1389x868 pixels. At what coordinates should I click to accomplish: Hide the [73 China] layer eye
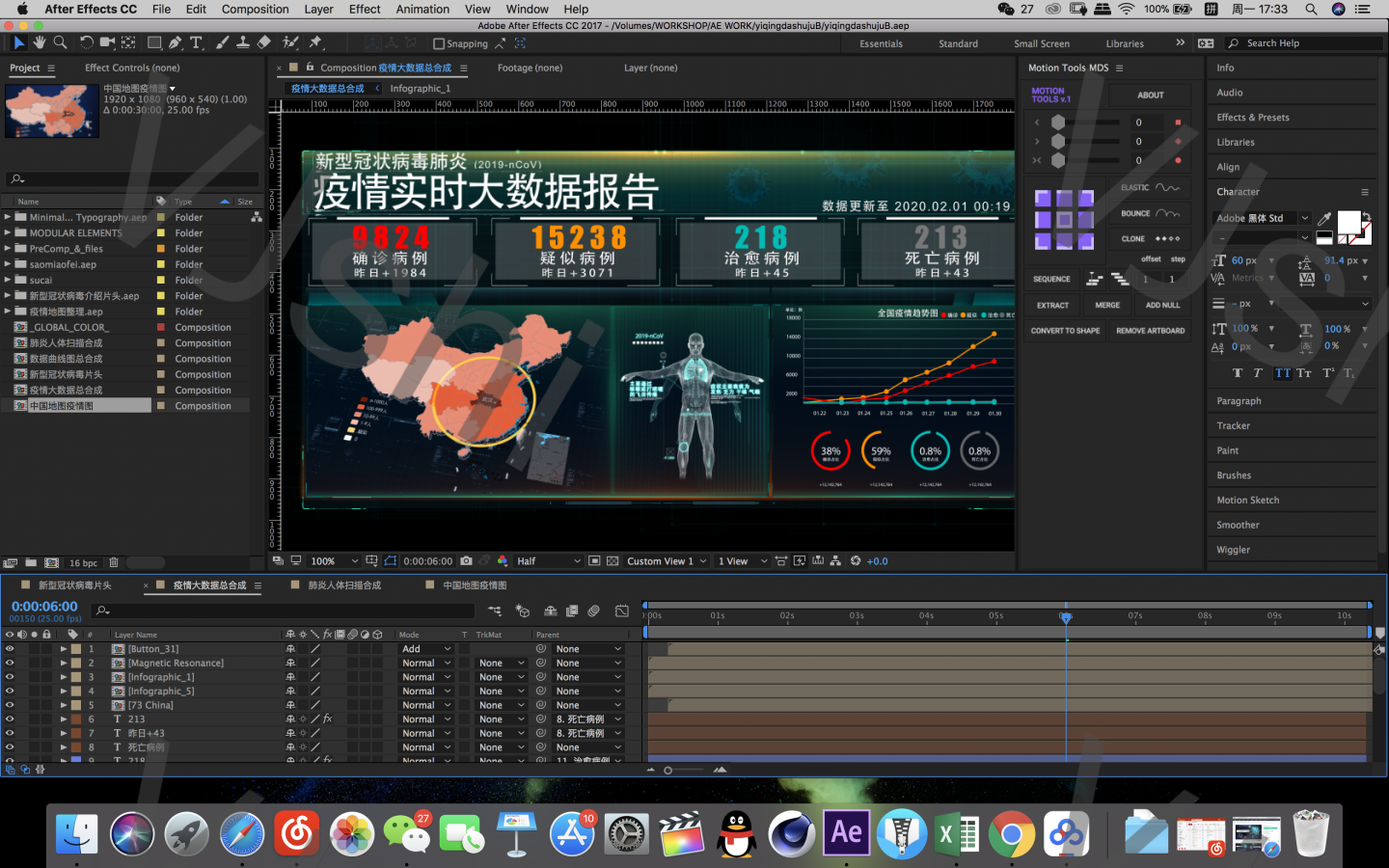(x=10, y=705)
